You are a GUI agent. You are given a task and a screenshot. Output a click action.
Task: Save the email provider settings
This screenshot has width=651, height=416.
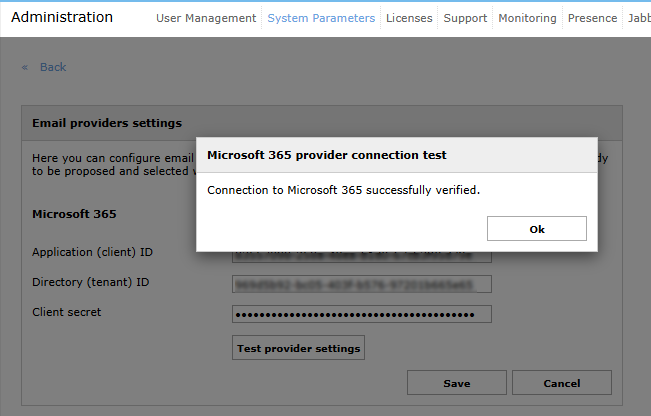click(456, 383)
